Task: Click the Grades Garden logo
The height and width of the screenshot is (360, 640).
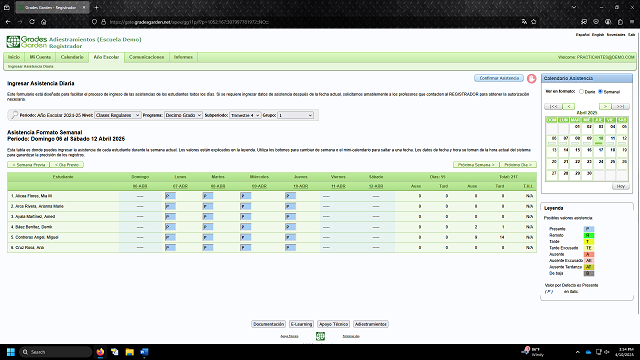Action: (27, 42)
